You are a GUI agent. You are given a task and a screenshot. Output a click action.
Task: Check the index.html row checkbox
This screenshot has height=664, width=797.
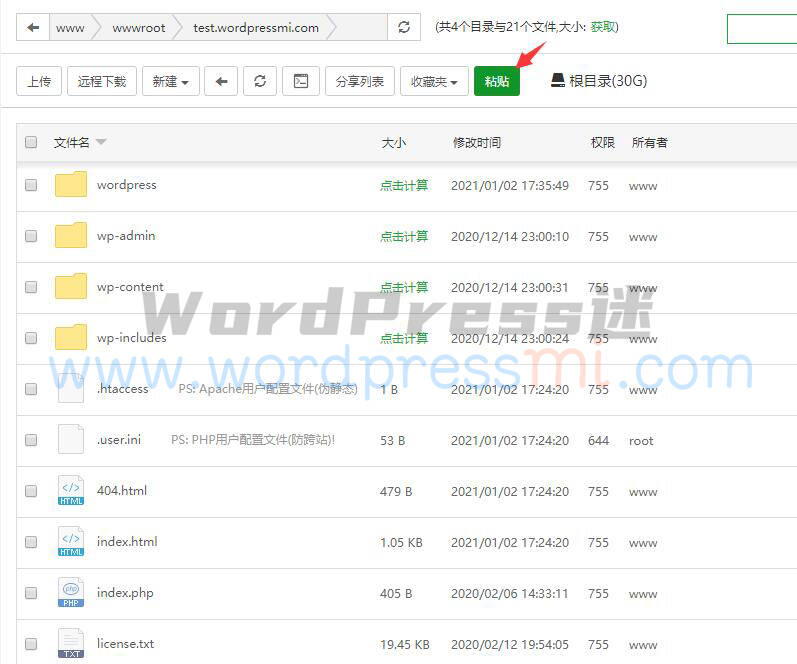(31, 542)
